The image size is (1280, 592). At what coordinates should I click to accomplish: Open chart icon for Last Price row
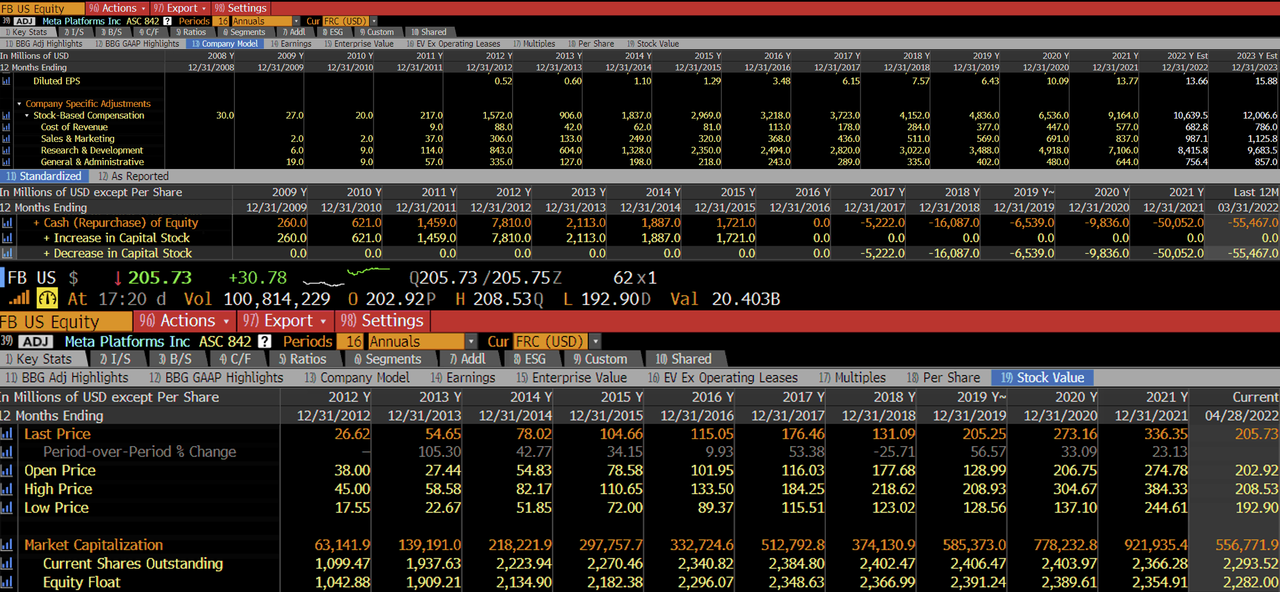pyautogui.click(x=7, y=434)
